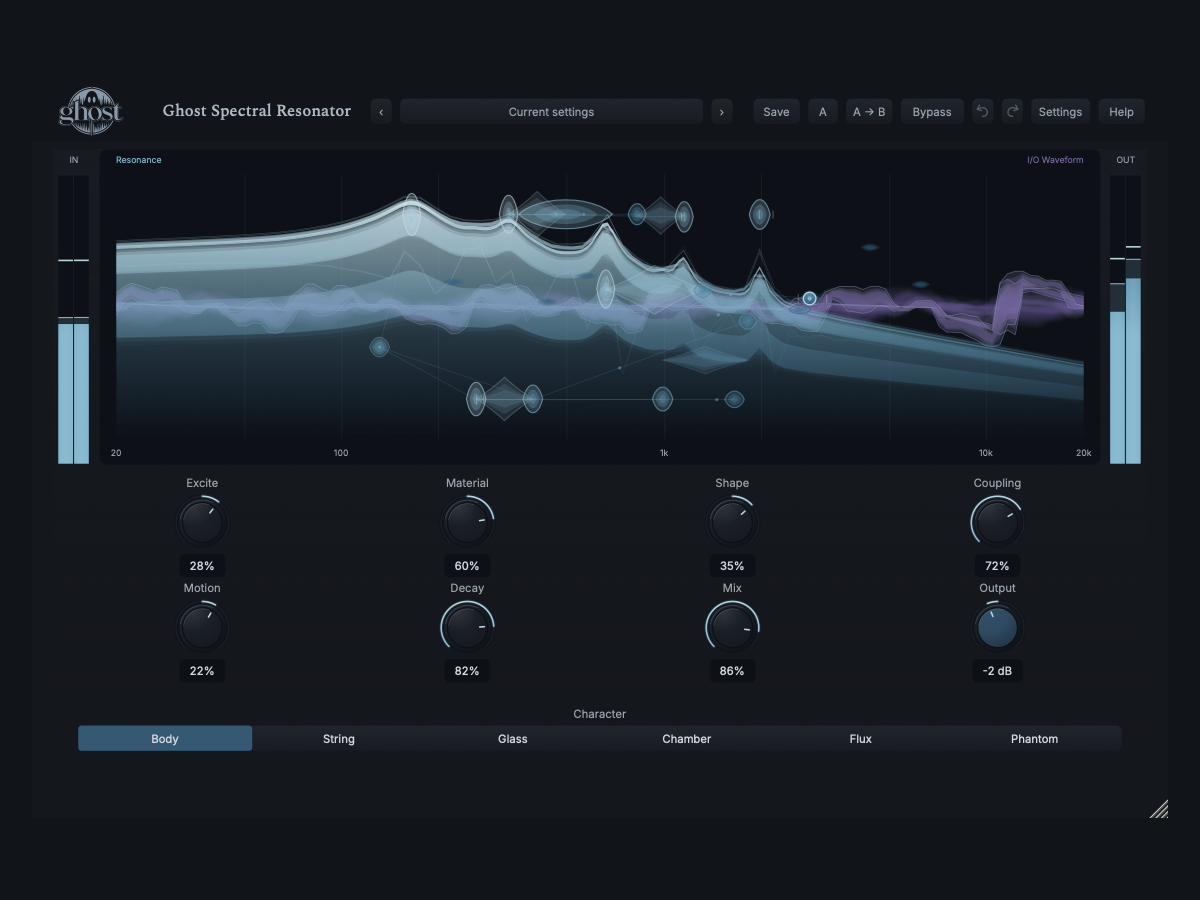
Task: Click the Coupling knob
Action: [x=997, y=522]
